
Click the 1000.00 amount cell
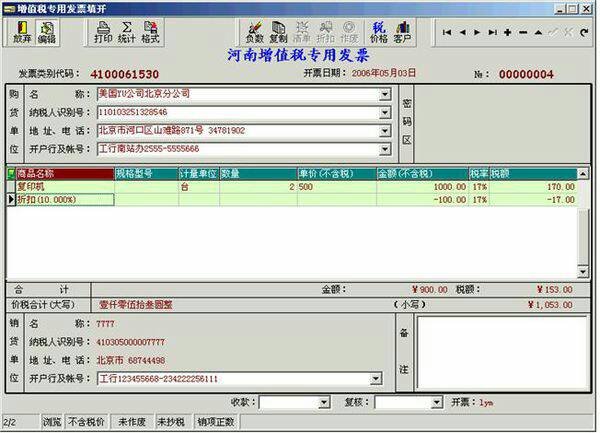point(423,187)
